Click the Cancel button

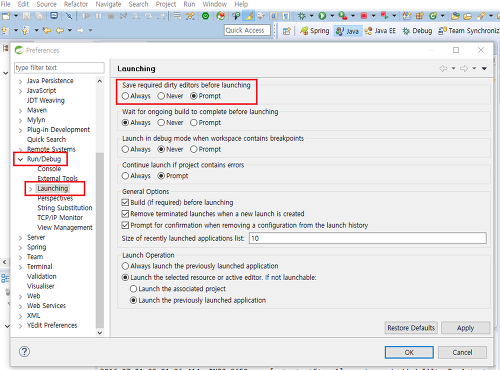(x=462, y=352)
